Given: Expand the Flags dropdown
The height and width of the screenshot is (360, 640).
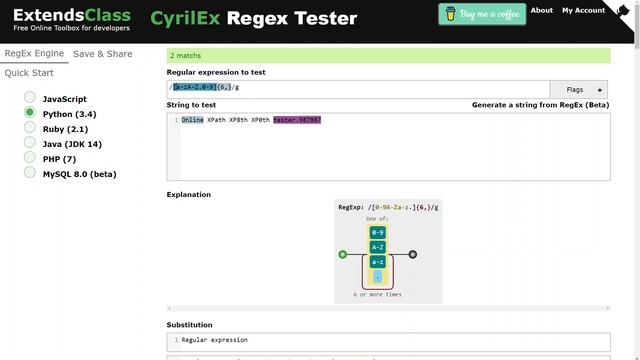Looking at the screenshot, I should click(x=578, y=89).
